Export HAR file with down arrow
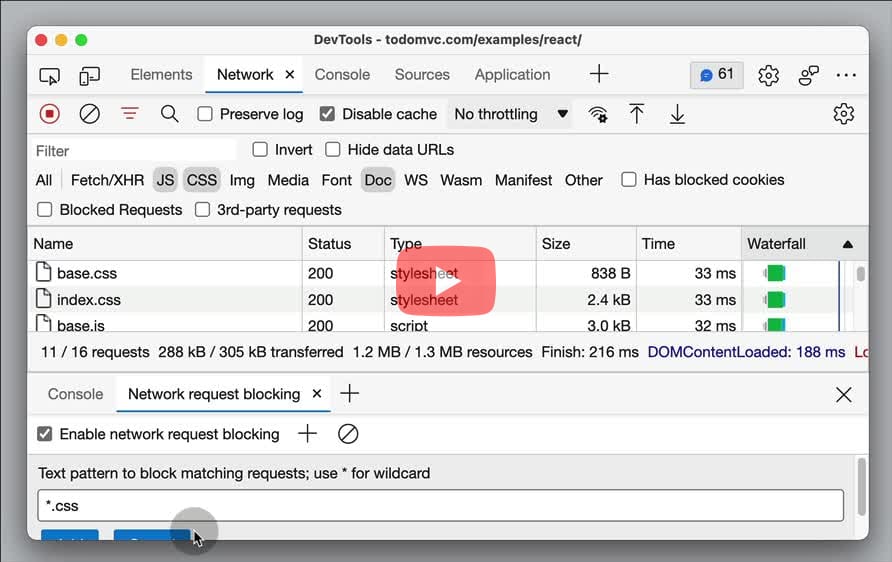Image resolution: width=892 pixels, height=562 pixels. (x=677, y=114)
